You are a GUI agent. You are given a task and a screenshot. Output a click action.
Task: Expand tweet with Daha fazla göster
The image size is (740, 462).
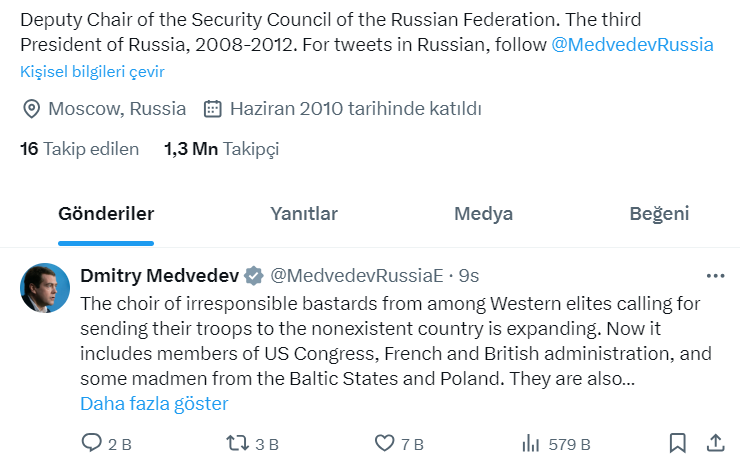pyautogui.click(x=154, y=404)
